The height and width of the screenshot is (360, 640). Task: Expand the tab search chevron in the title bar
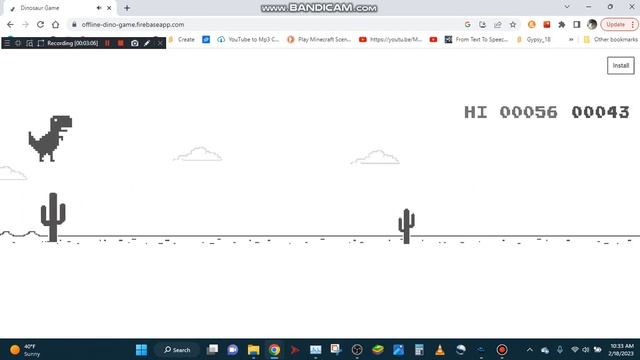pos(567,7)
